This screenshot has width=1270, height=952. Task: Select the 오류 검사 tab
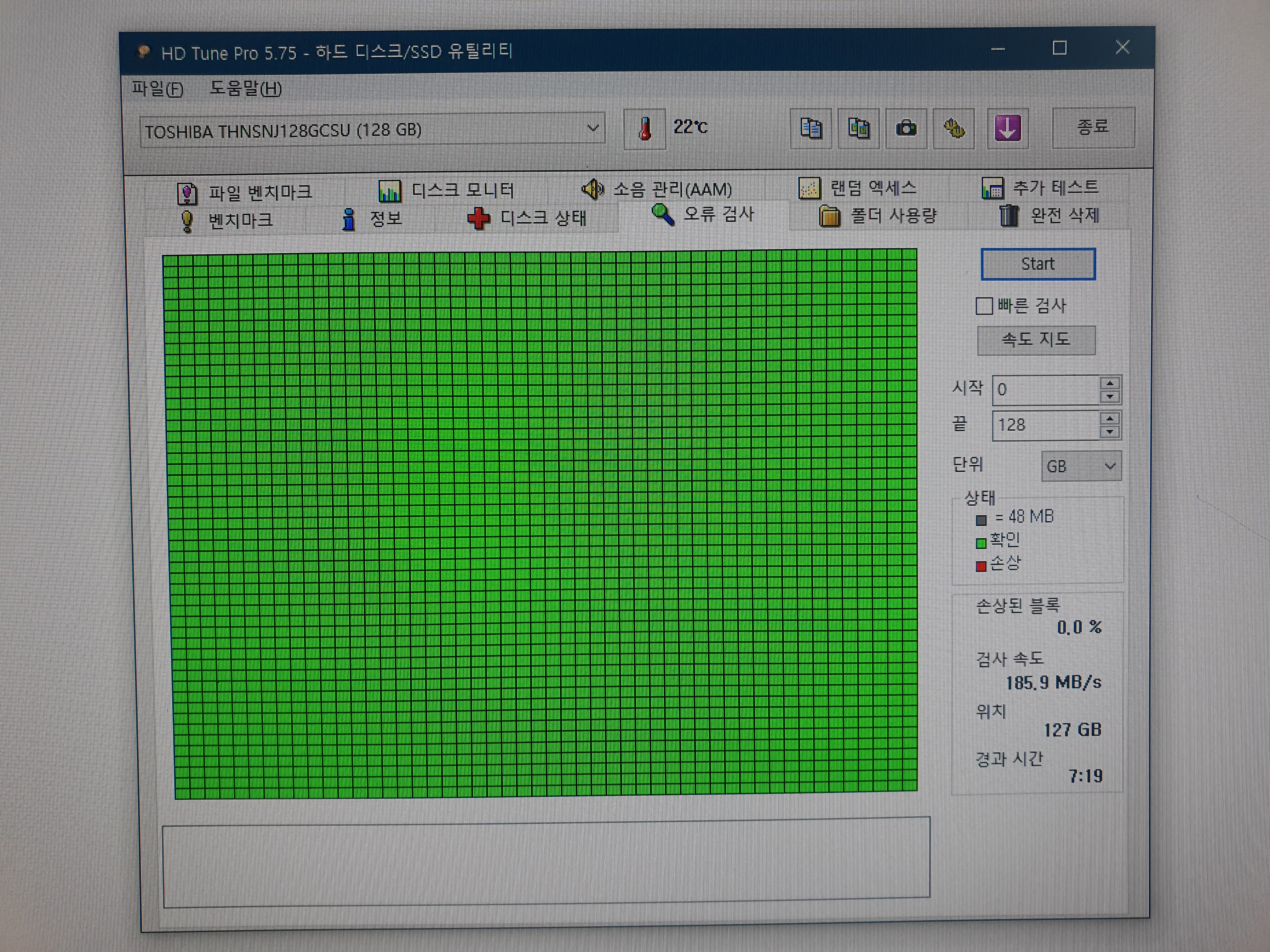point(703,215)
